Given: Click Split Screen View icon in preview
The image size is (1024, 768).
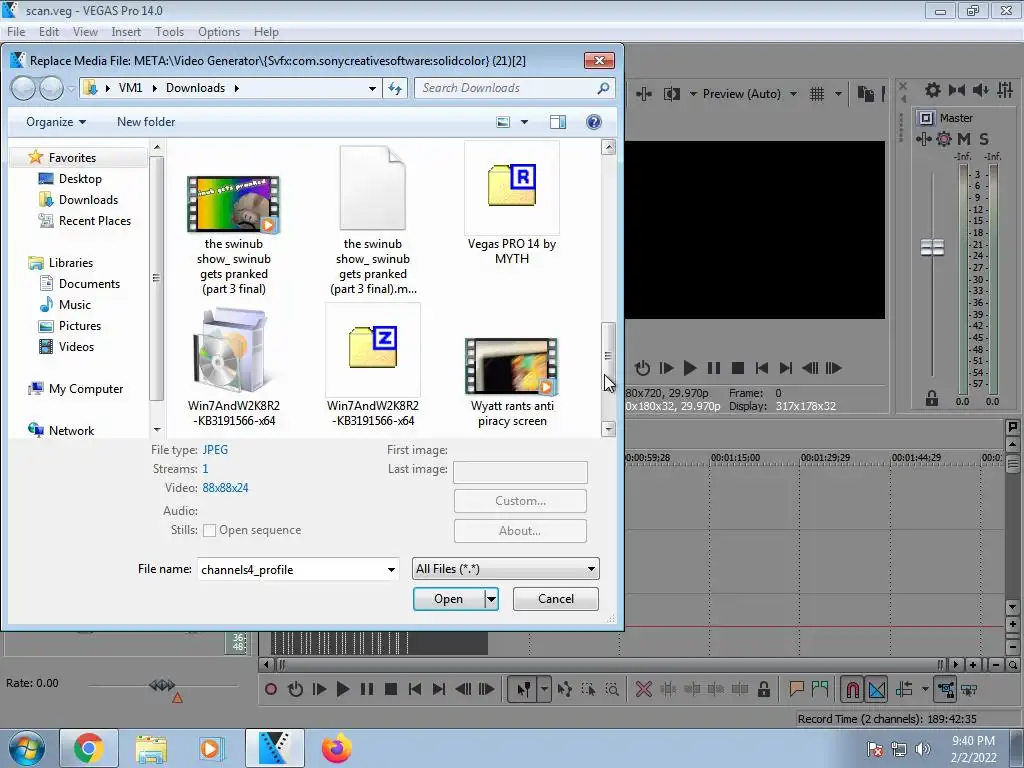Looking at the screenshot, I should point(672,94).
